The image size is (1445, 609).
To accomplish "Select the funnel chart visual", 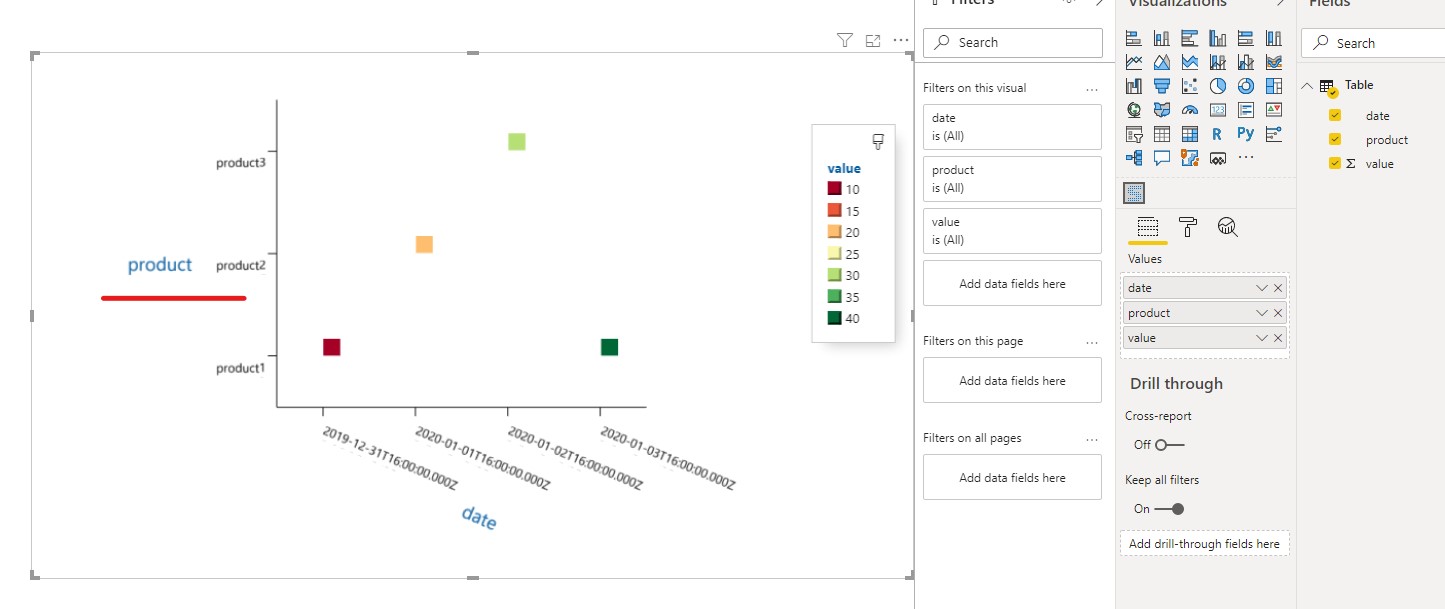I will click(x=1162, y=86).
